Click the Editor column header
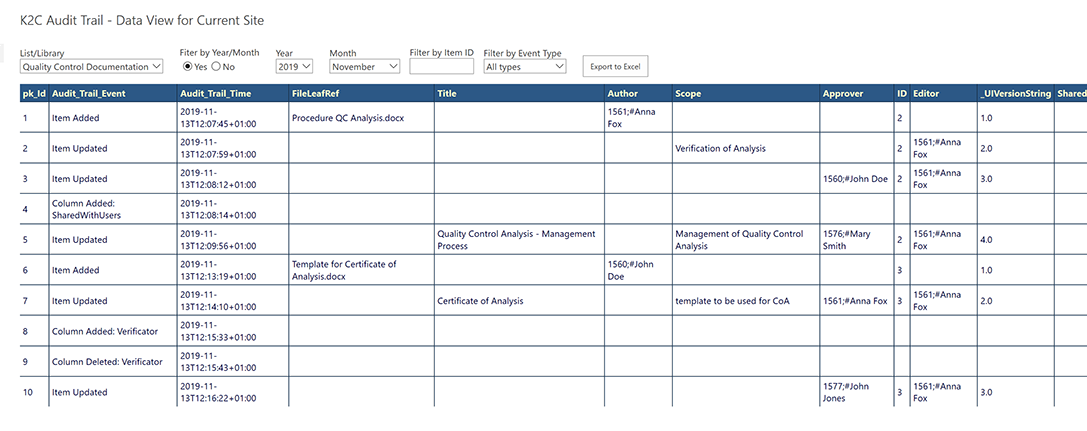 (x=943, y=94)
